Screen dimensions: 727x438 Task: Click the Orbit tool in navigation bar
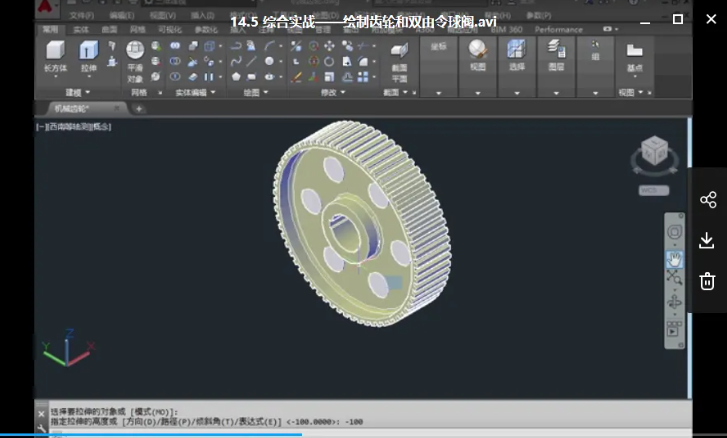pos(675,299)
